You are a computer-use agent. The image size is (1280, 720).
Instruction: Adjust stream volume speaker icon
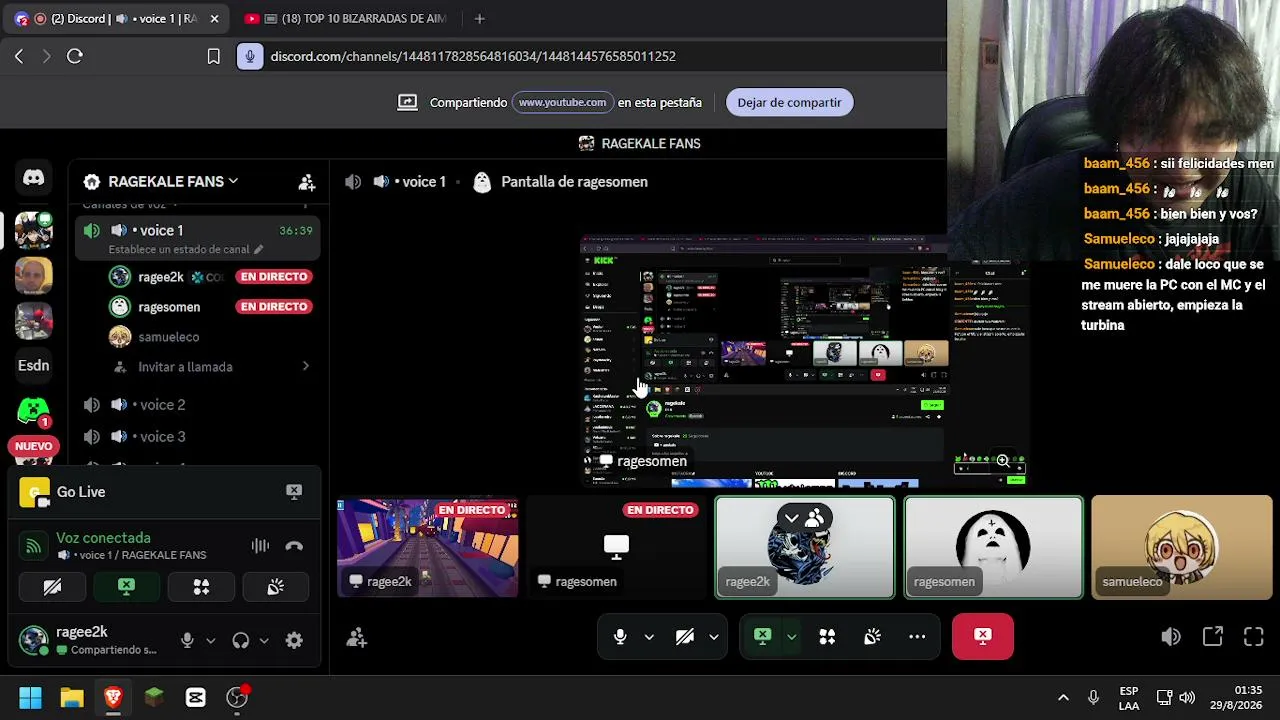[1171, 637]
